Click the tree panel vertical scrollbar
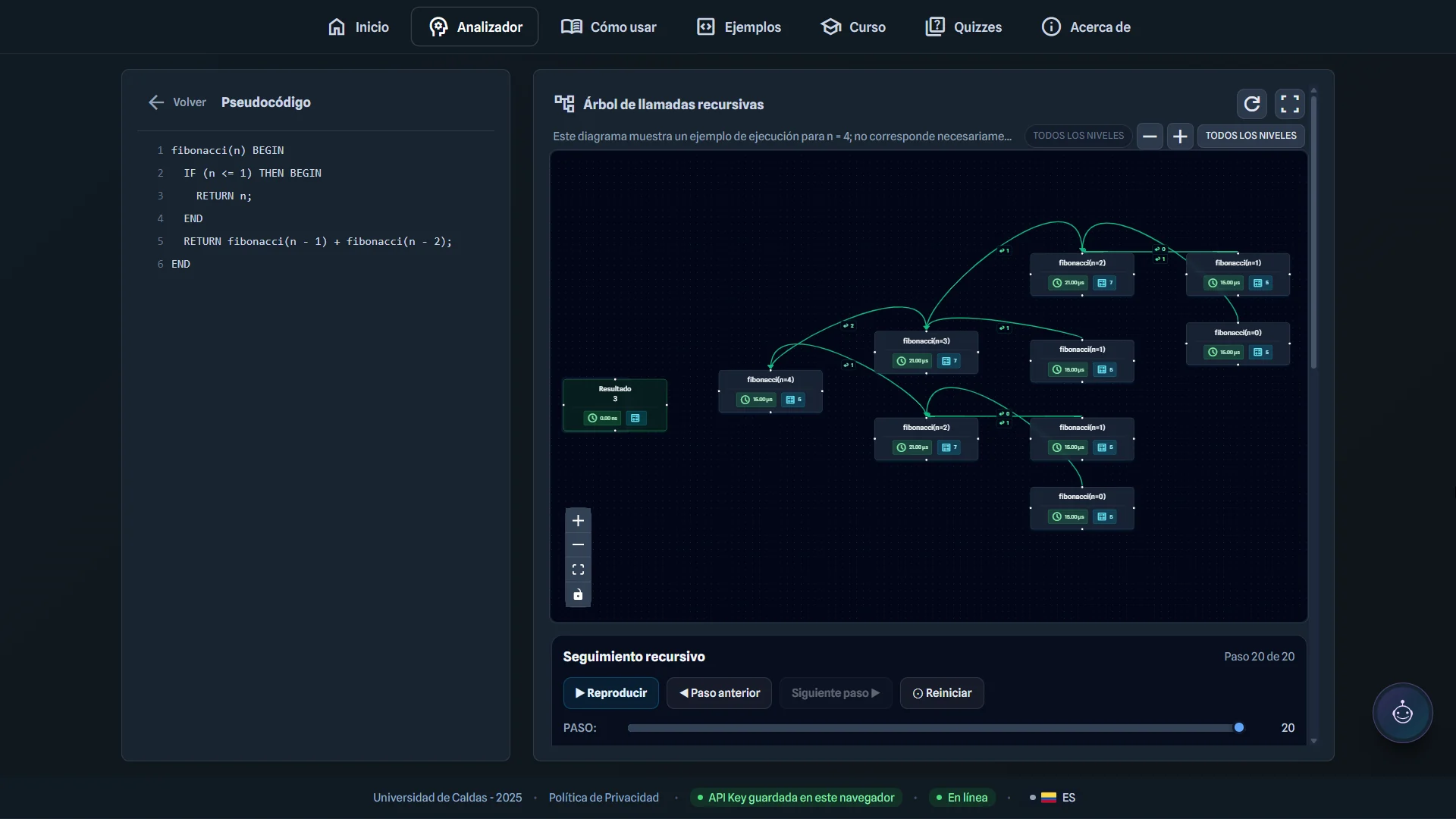The height and width of the screenshot is (819, 1456). [1313, 231]
